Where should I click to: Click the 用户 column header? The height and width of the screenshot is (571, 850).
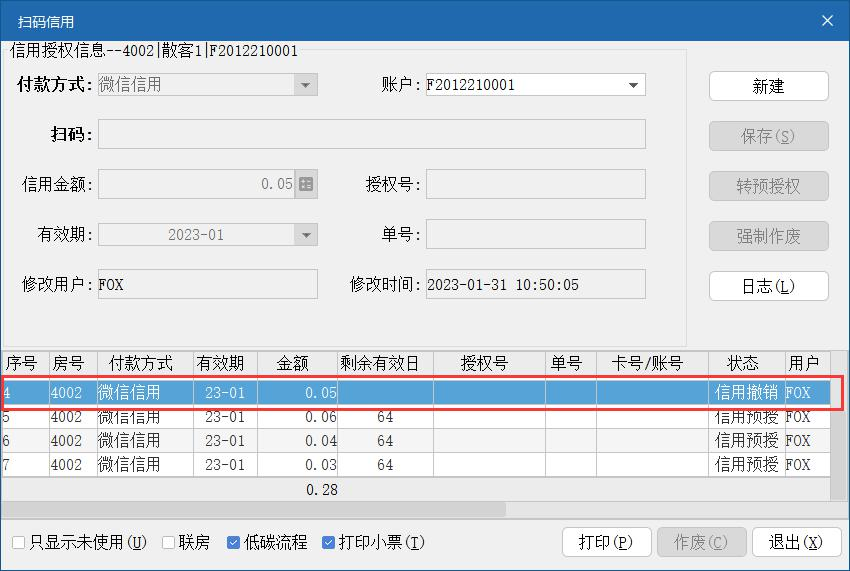[808, 363]
